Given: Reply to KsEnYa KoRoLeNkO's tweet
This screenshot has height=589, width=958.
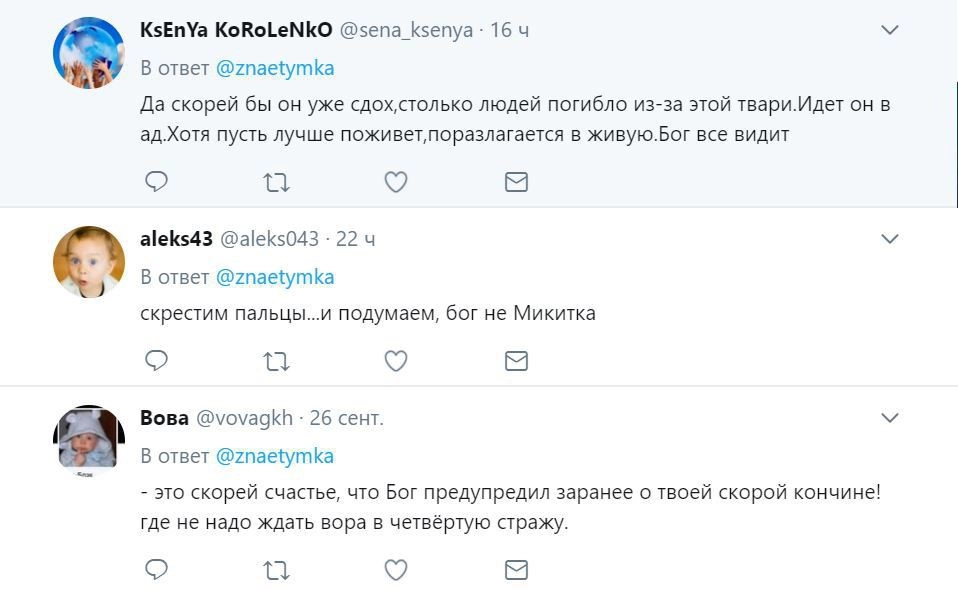Looking at the screenshot, I should 156,182.
